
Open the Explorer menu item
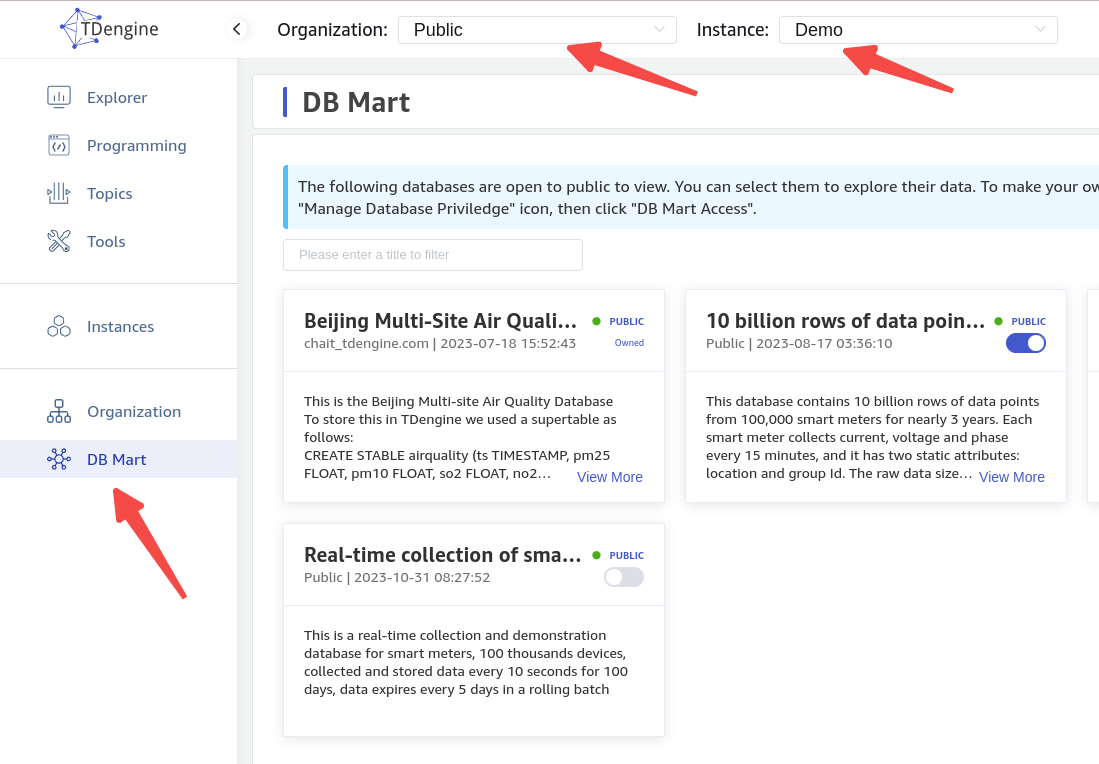point(117,97)
